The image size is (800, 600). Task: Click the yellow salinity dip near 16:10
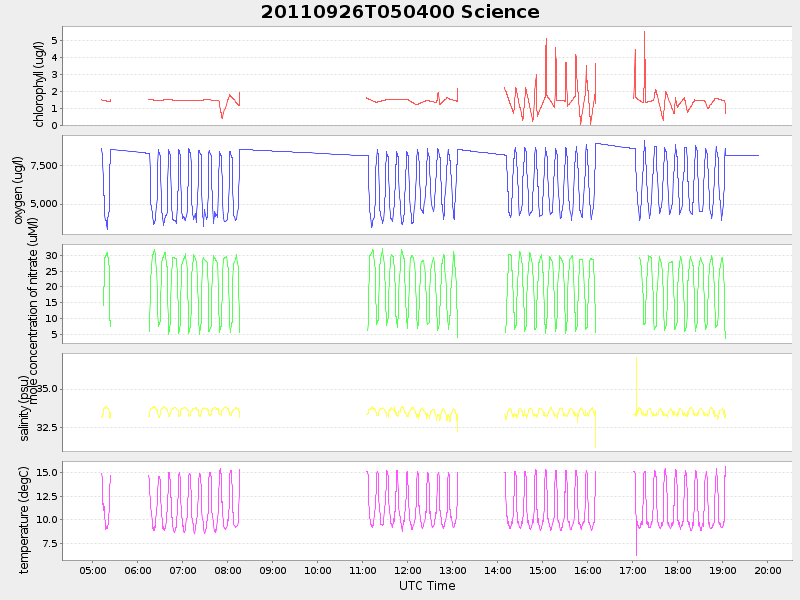coord(595,431)
